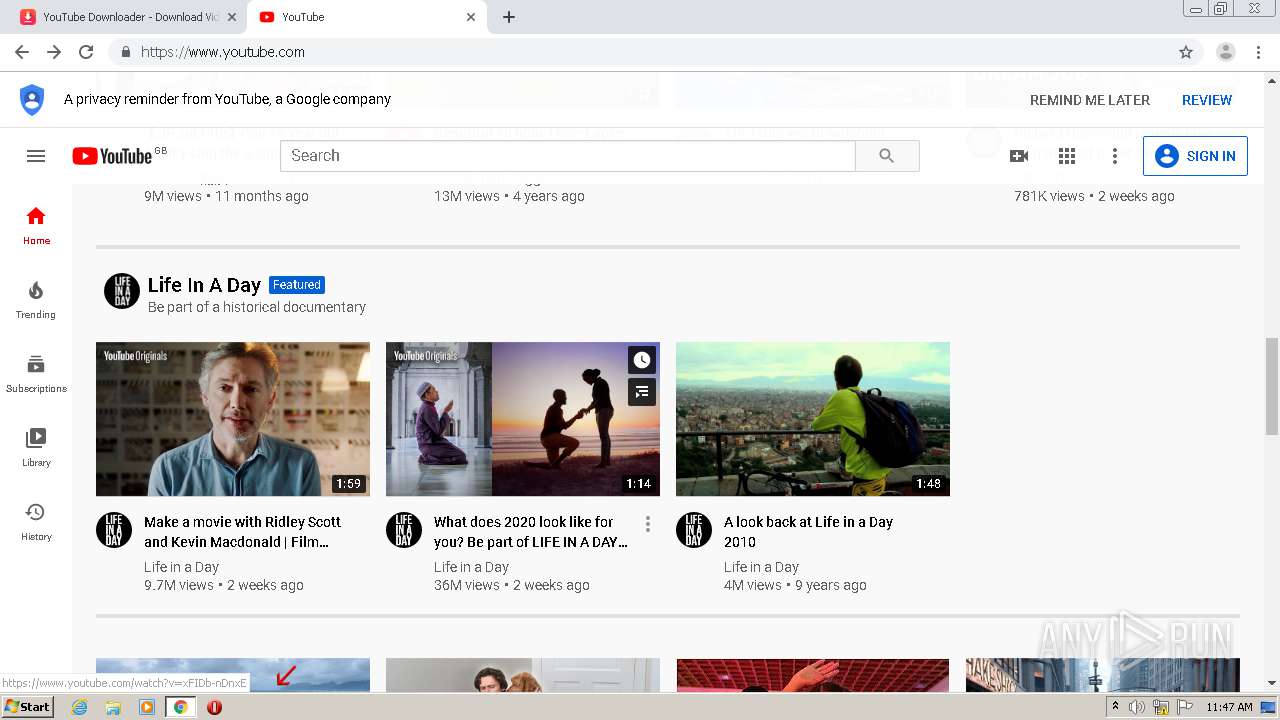The width and height of the screenshot is (1280, 720).
Task: Click REMIND ME LATER
Action: pyautogui.click(x=1090, y=100)
